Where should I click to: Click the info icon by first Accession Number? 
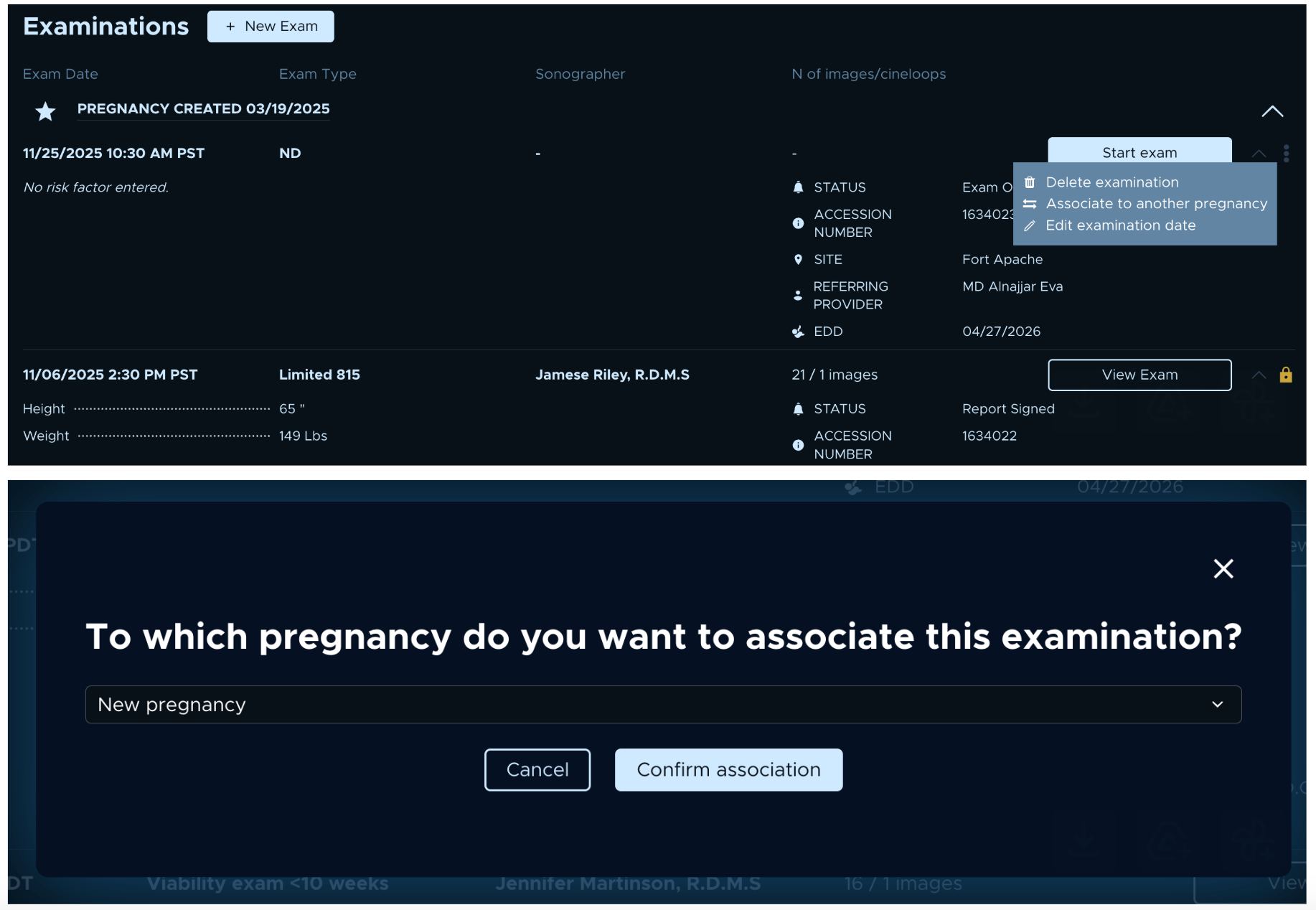[798, 223]
